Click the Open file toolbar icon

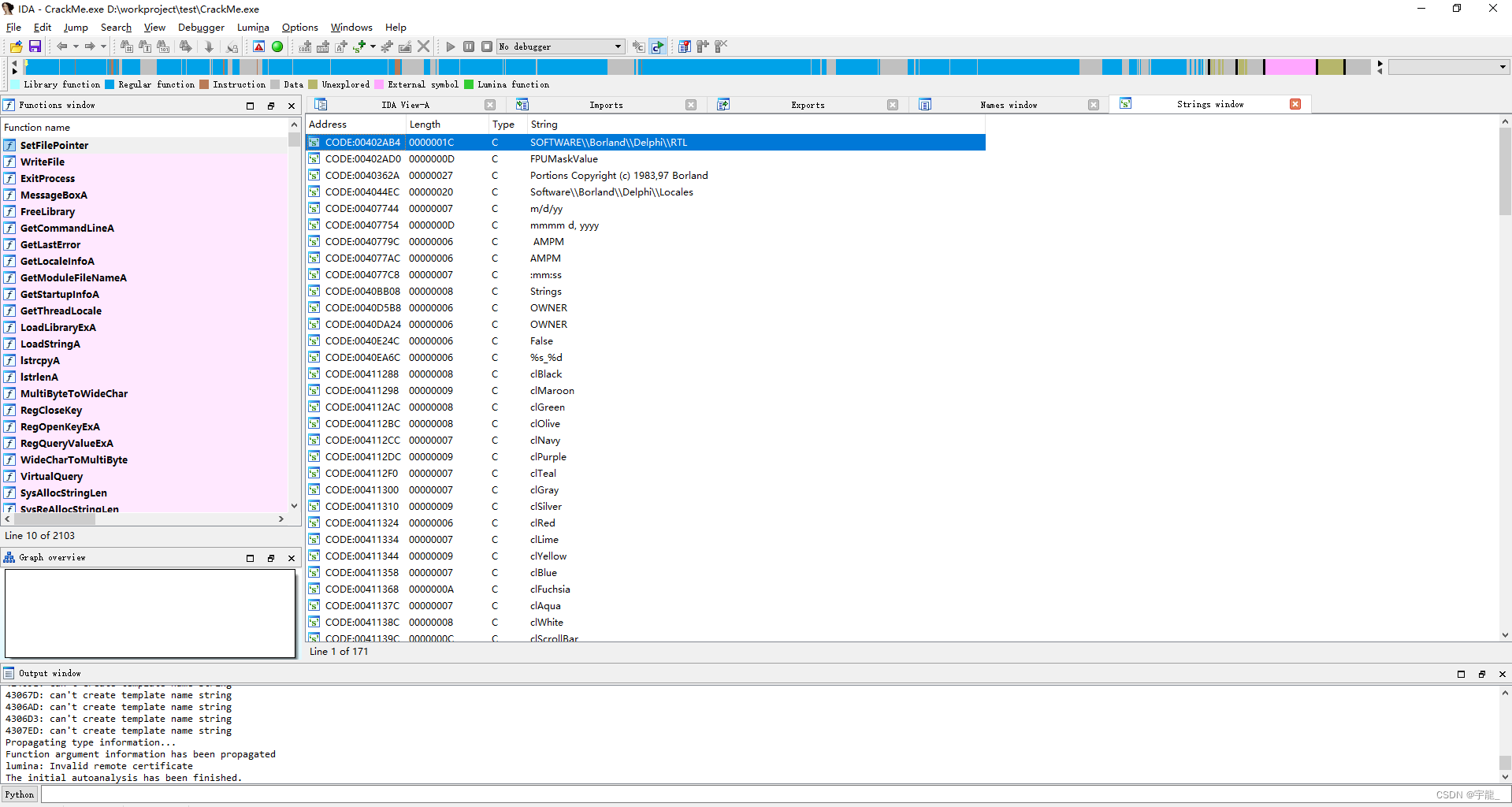click(16, 46)
